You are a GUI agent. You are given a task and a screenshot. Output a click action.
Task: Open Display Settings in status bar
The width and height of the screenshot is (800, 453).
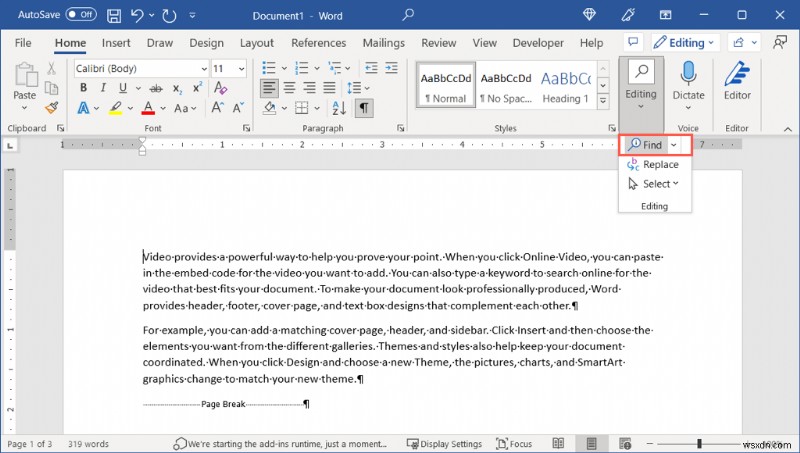pyautogui.click(x=444, y=444)
